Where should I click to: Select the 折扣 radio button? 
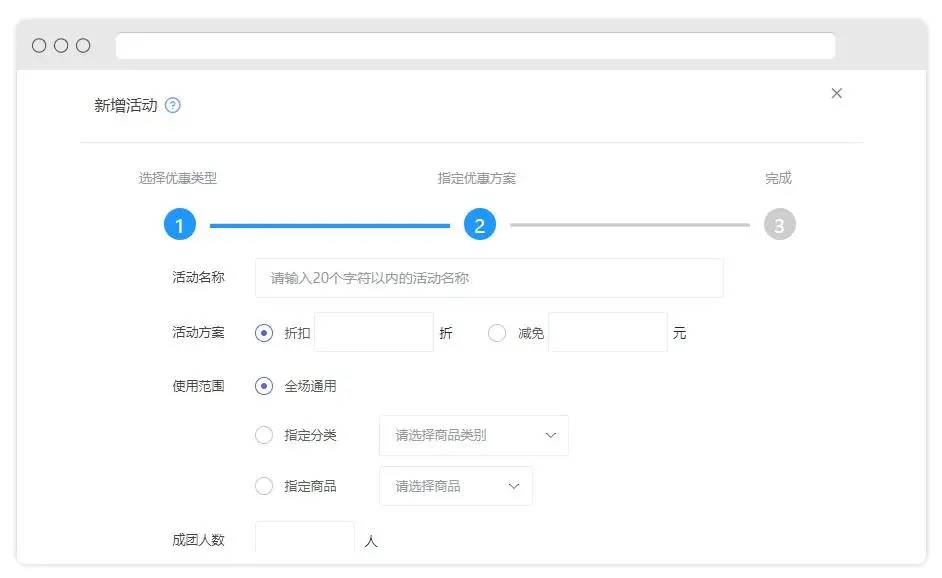(264, 333)
